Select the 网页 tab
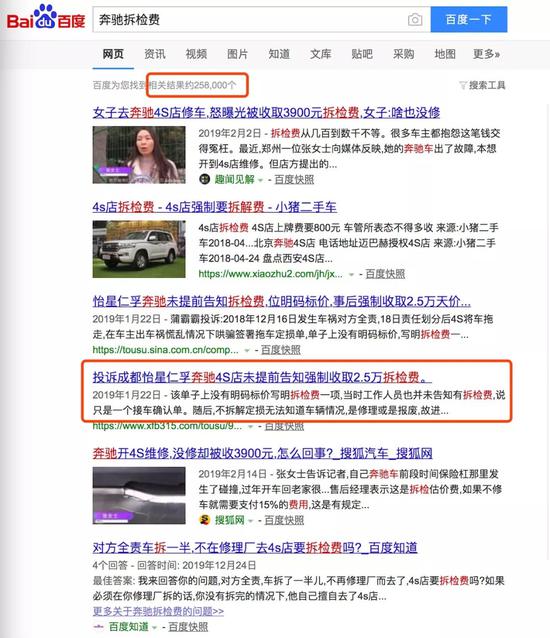 pyautogui.click(x=113, y=54)
